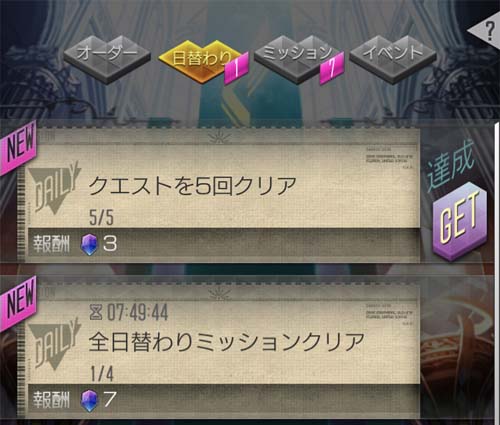
Task: Claim reward with the GET button
Action: (x=460, y=221)
